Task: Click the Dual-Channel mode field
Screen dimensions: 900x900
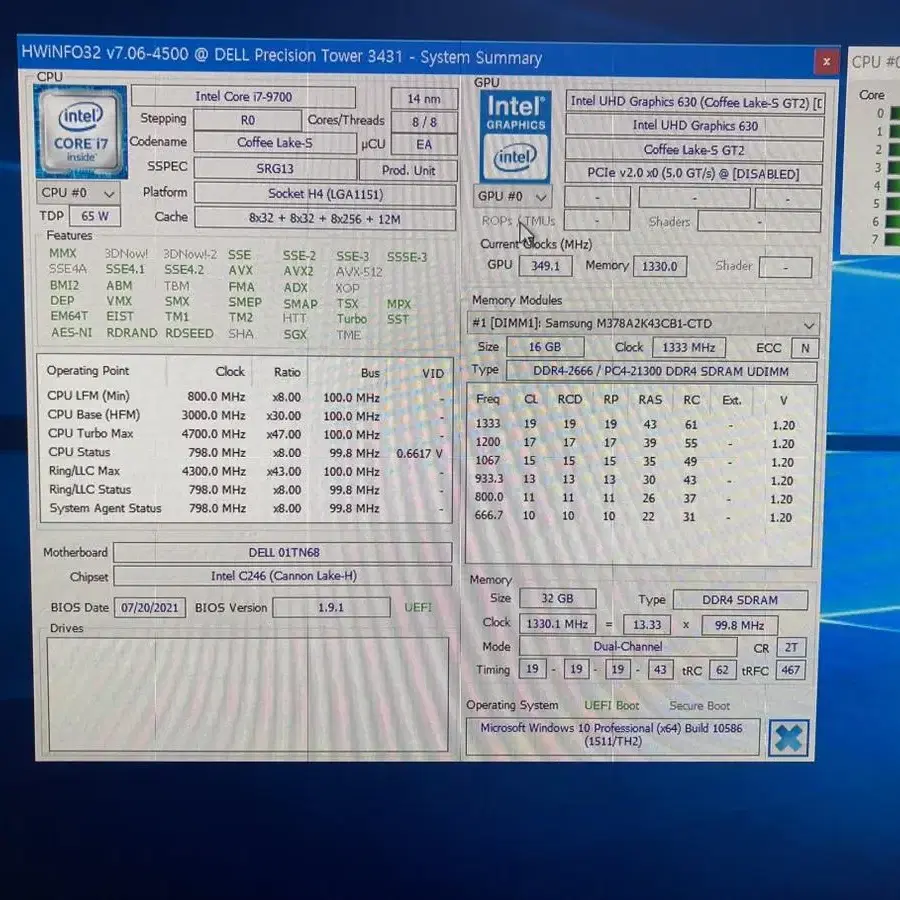Action: pyautogui.click(x=628, y=646)
